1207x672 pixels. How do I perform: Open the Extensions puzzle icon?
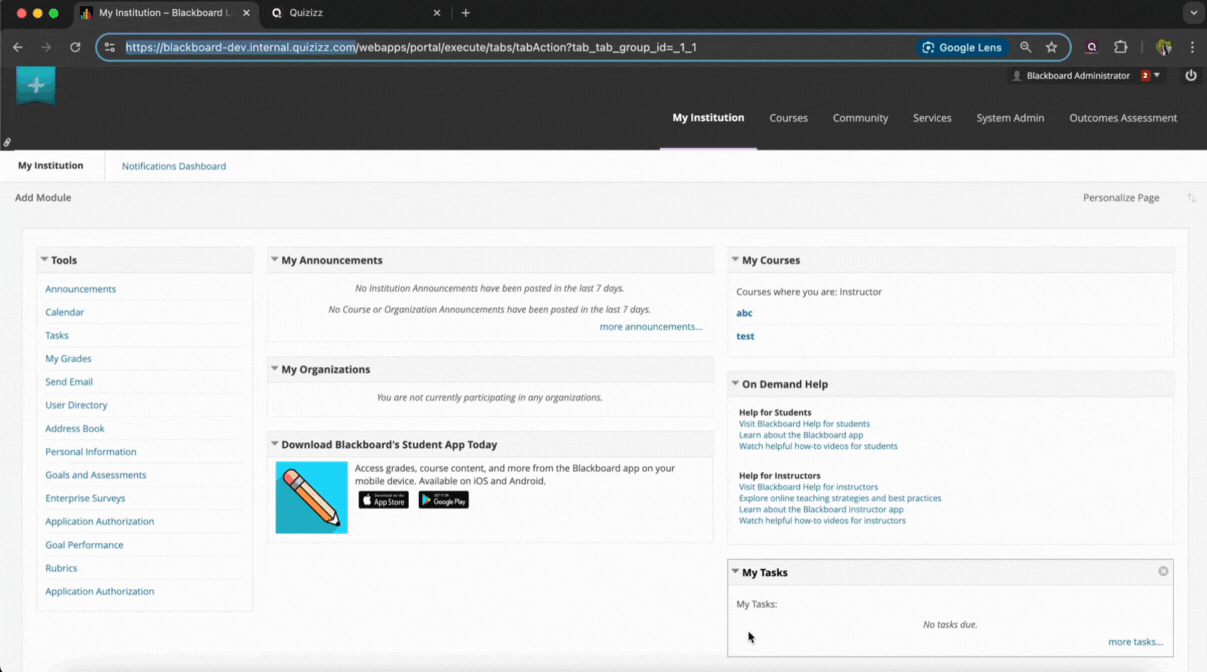[x=1120, y=47]
